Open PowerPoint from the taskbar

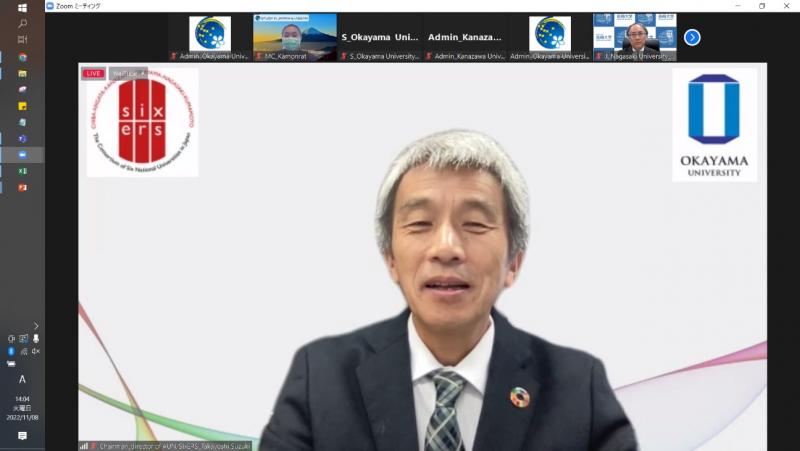click(22, 188)
